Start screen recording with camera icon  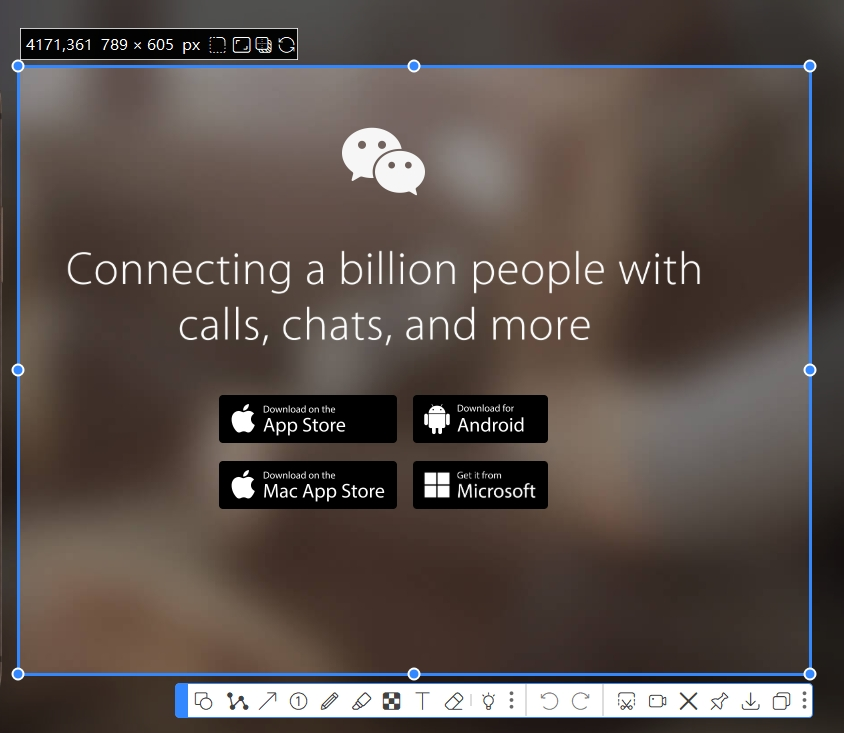tap(657, 701)
